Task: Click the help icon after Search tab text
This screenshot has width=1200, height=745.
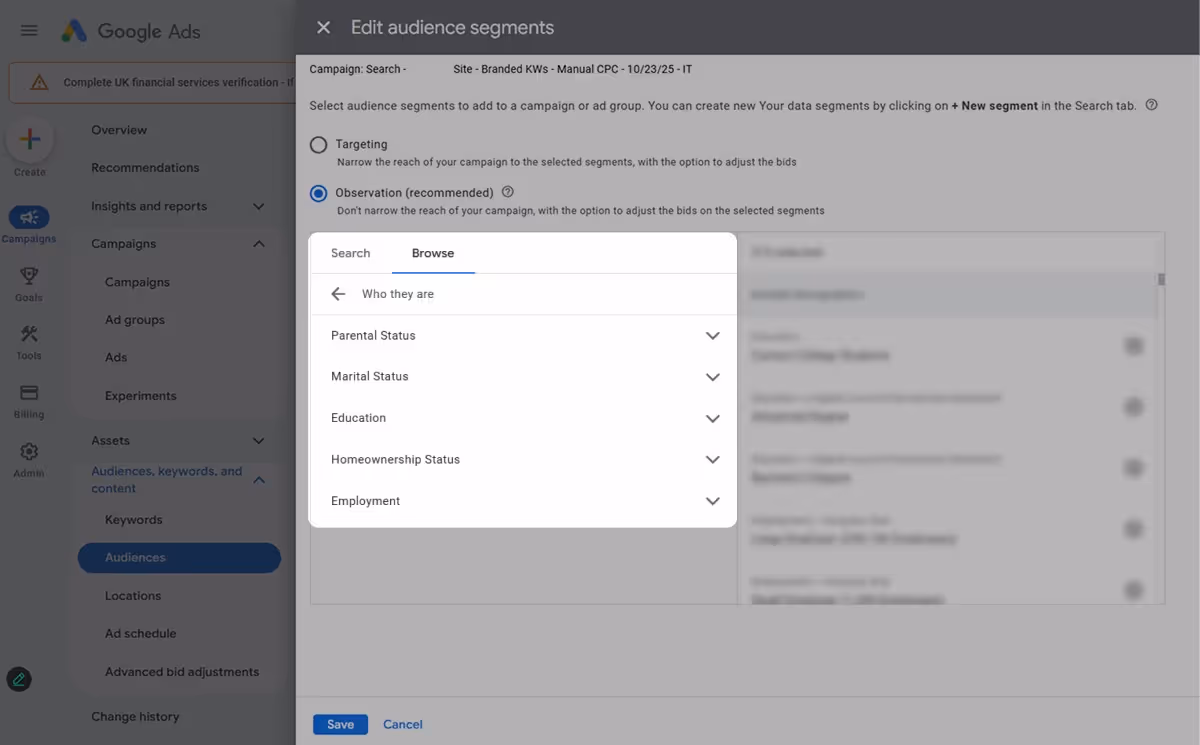Action: point(1151,105)
